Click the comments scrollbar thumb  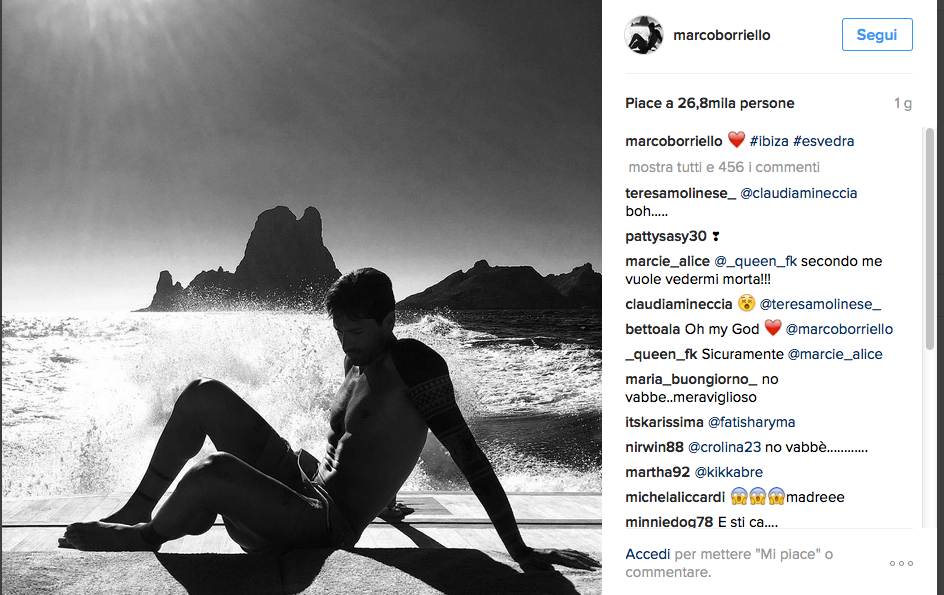click(x=929, y=238)
